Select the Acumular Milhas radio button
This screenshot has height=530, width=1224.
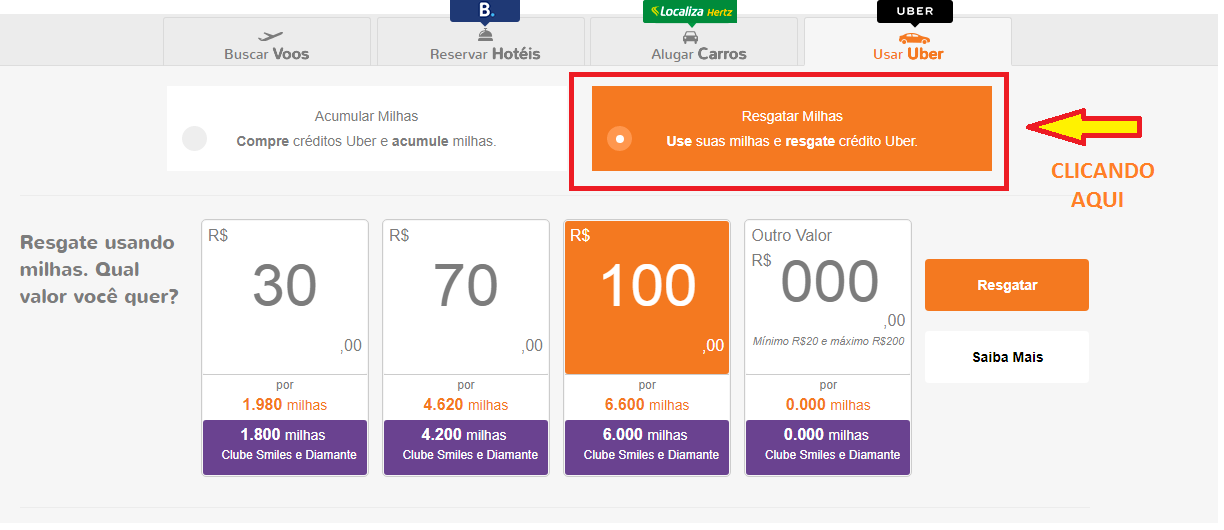[195, 139]
